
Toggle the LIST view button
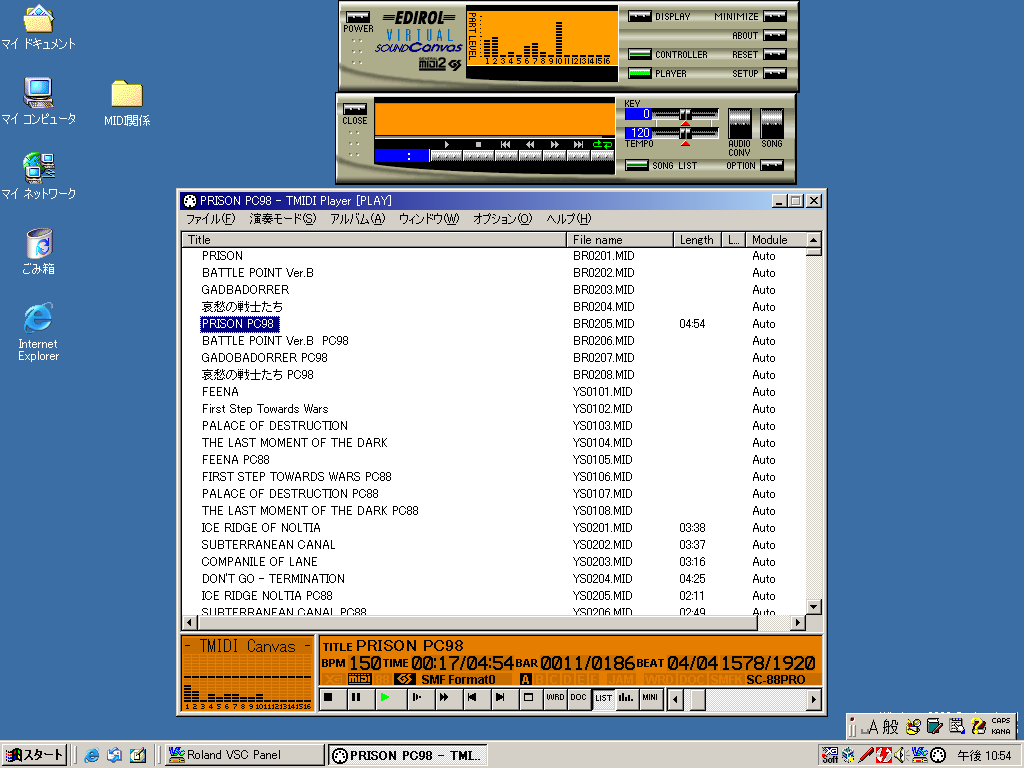(603, 697)
